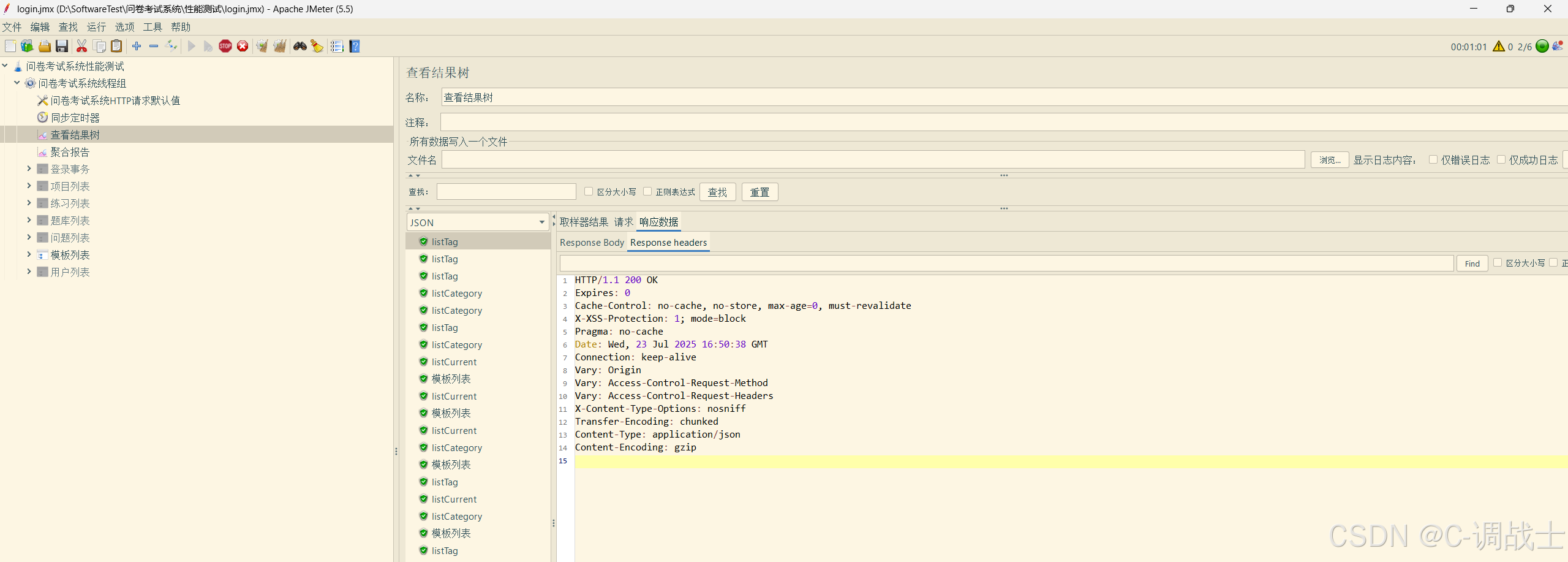The height and width of the screenshot is (562, 1568).
Task: Click the green Start run icon
Action: pyautogui.click(x=192, y=47)
